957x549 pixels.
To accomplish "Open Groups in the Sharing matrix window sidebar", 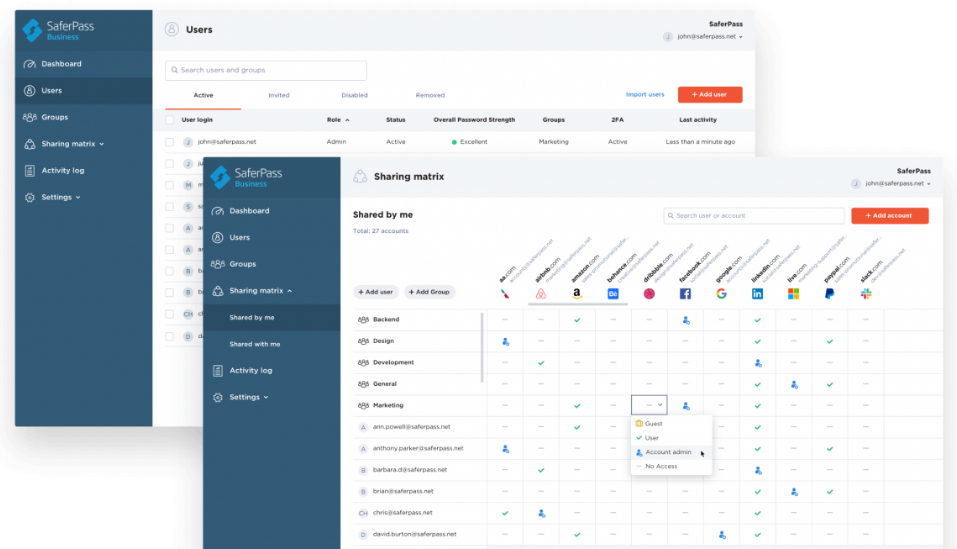I will coord(242,264).
